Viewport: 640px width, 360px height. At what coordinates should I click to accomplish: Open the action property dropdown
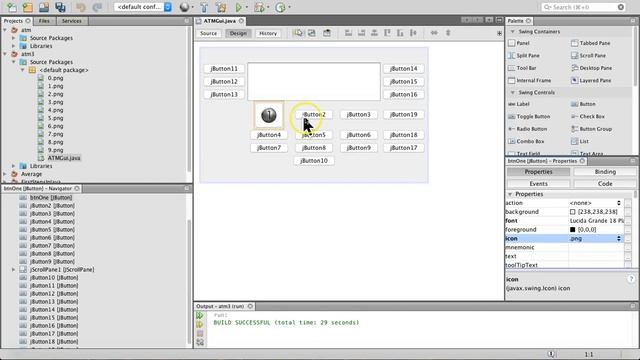tap(619, 203)
